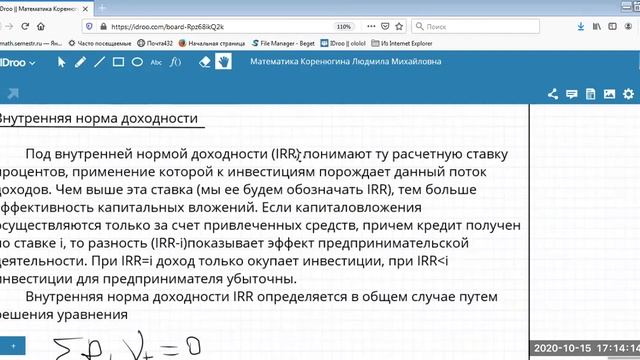Image resolution: width=640 pixels, height=360 pixels.
Task: Click the share board icon
Action: tap(553, 94)
